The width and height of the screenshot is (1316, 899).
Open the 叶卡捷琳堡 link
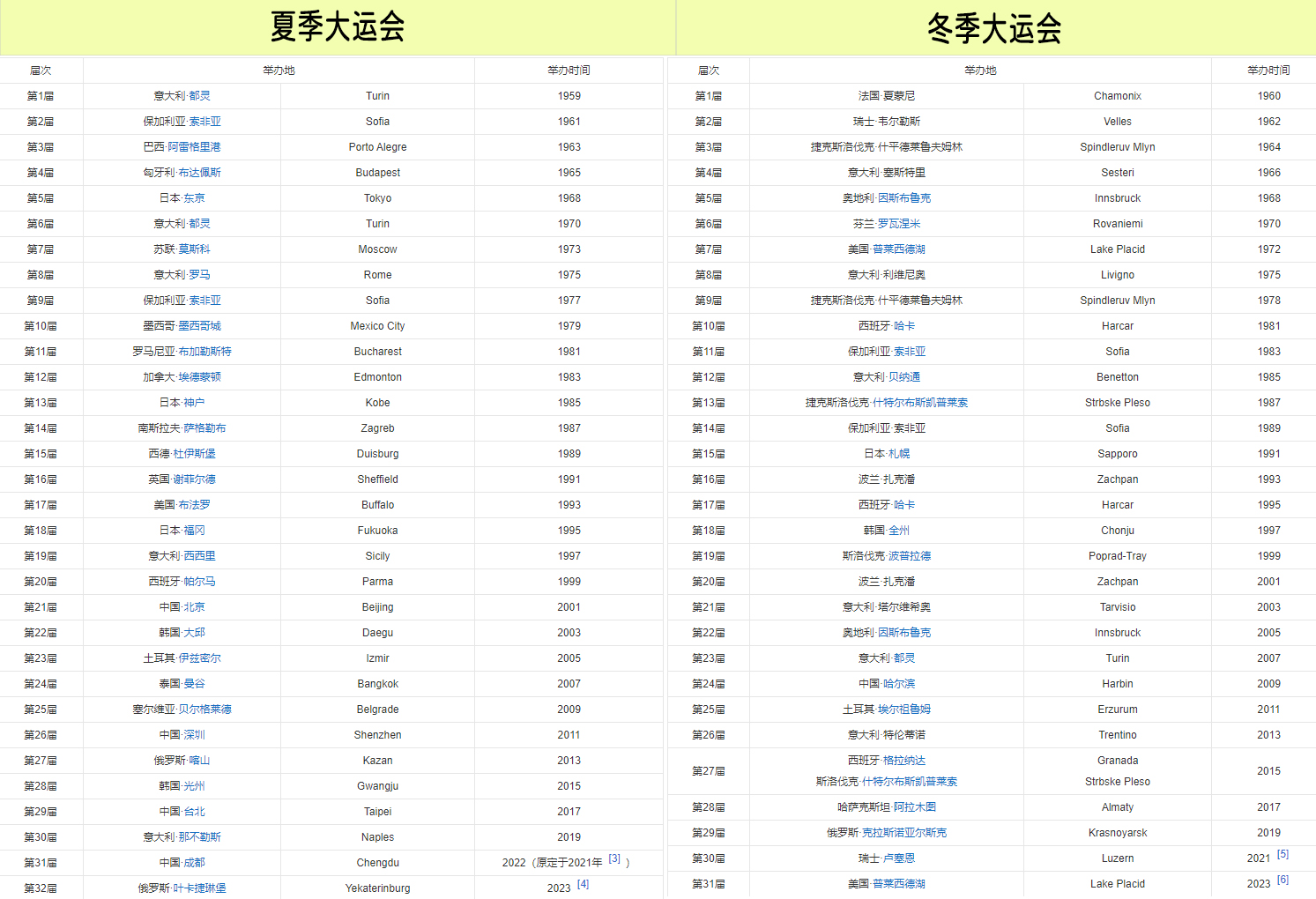tap(200, 888)
